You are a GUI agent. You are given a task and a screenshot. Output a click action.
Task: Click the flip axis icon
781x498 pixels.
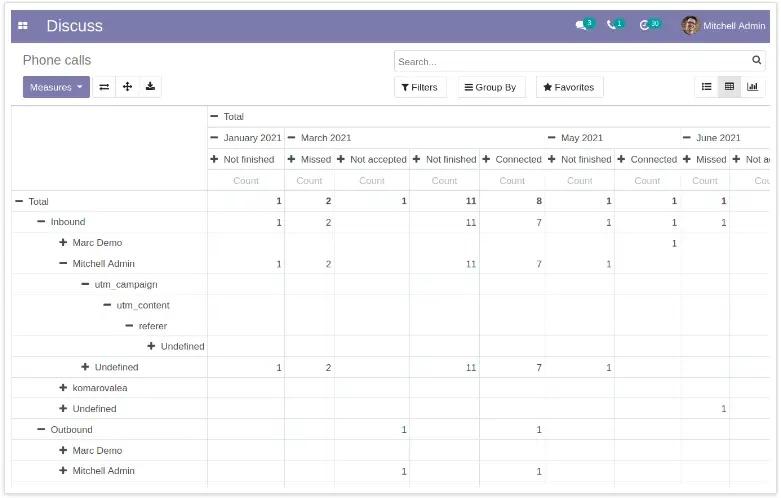(104, 87)
